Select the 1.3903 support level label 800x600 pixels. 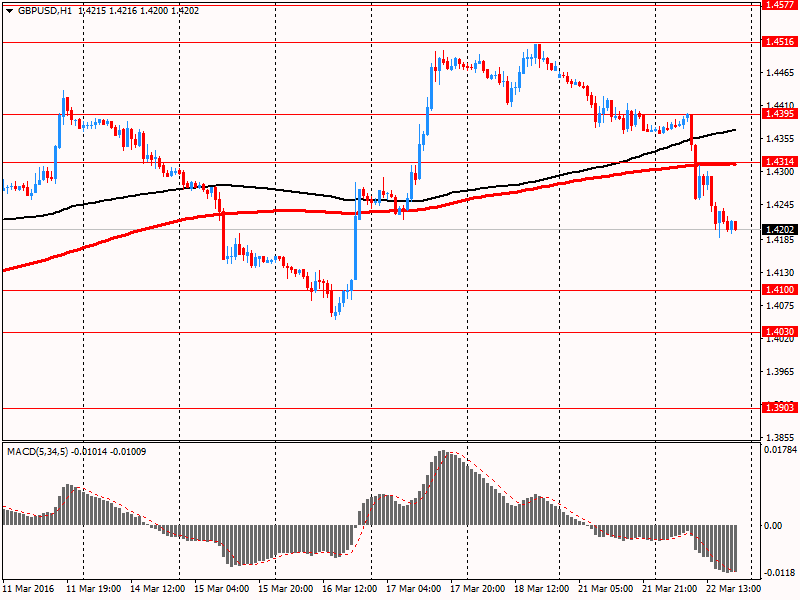[x=780, y=407]
